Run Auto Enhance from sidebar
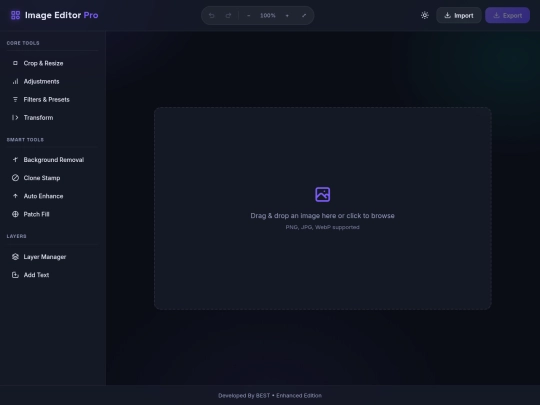This screenshot has width=540, height=405. (52, 196)
